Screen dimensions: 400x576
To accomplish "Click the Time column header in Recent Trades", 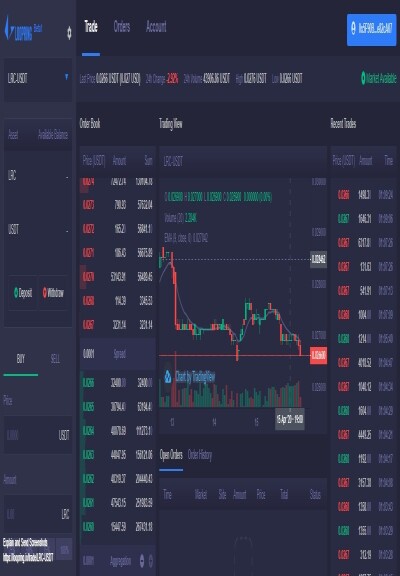I will pos(389,161).
